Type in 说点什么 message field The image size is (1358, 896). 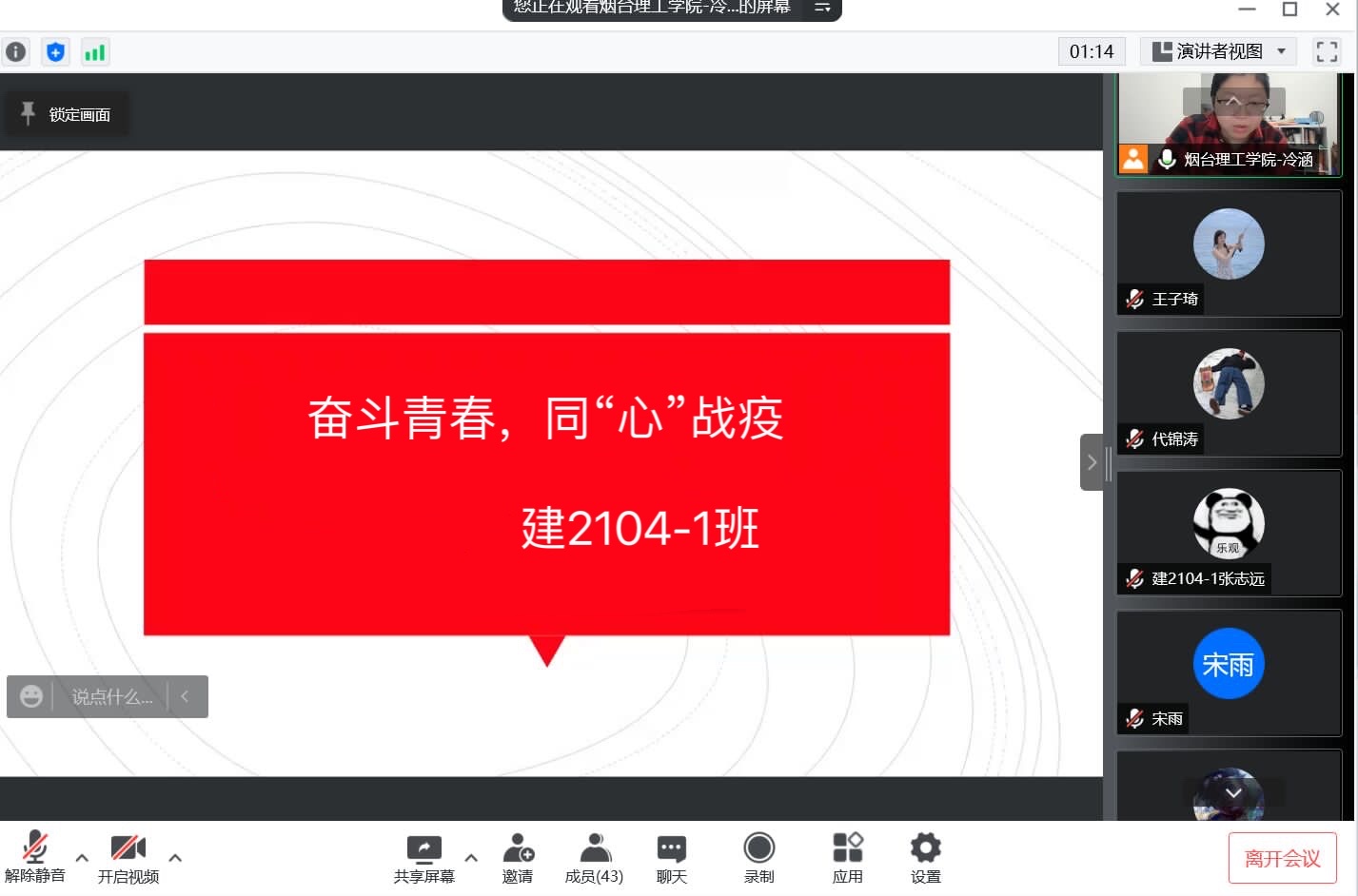111,697
